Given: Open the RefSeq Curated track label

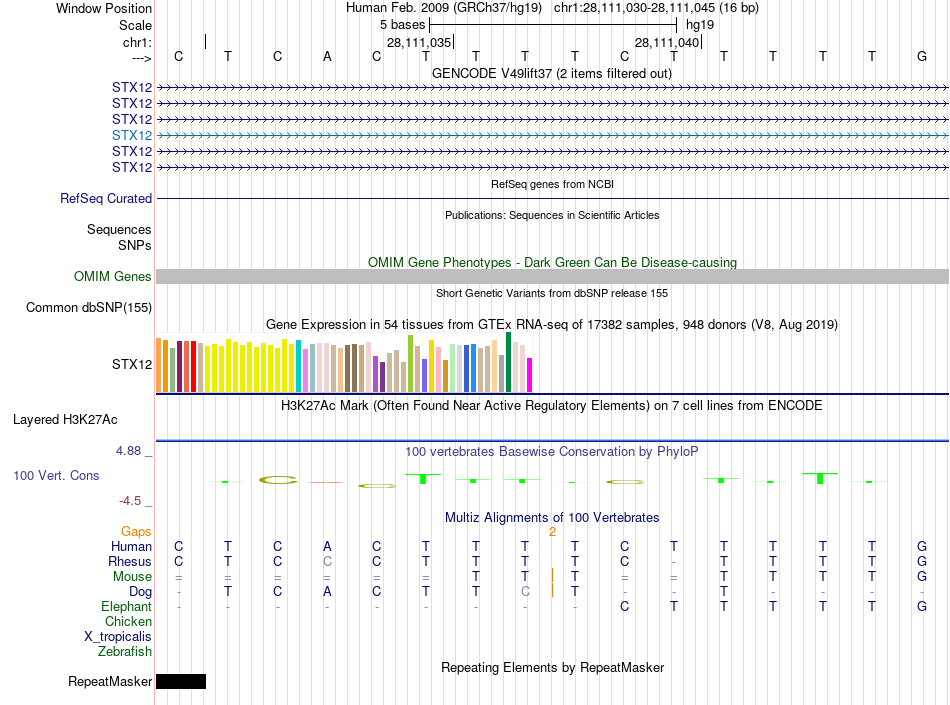Looking at the screenshot, I should click(105, 198).
